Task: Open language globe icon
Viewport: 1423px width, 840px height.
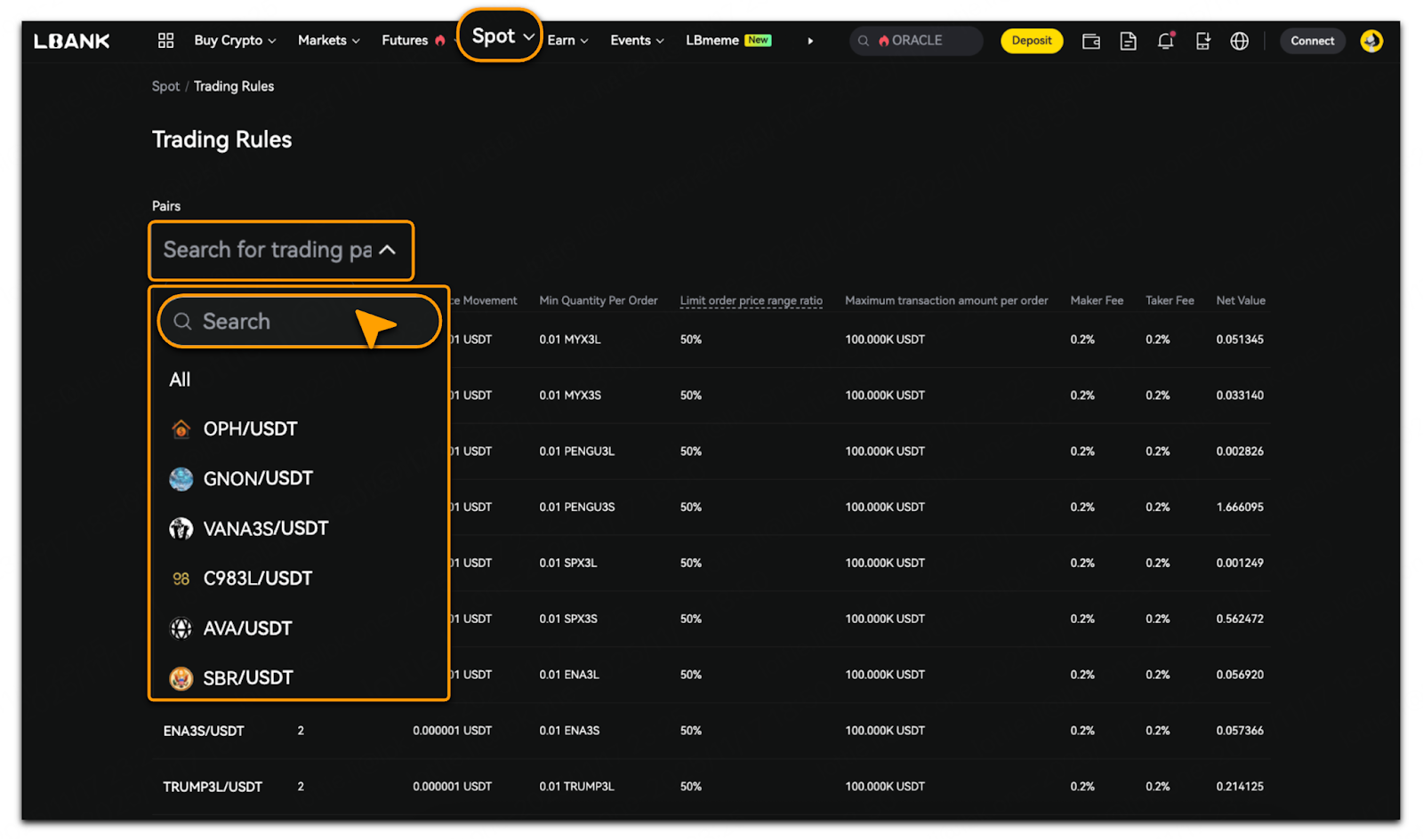Action: [1239, 41]
